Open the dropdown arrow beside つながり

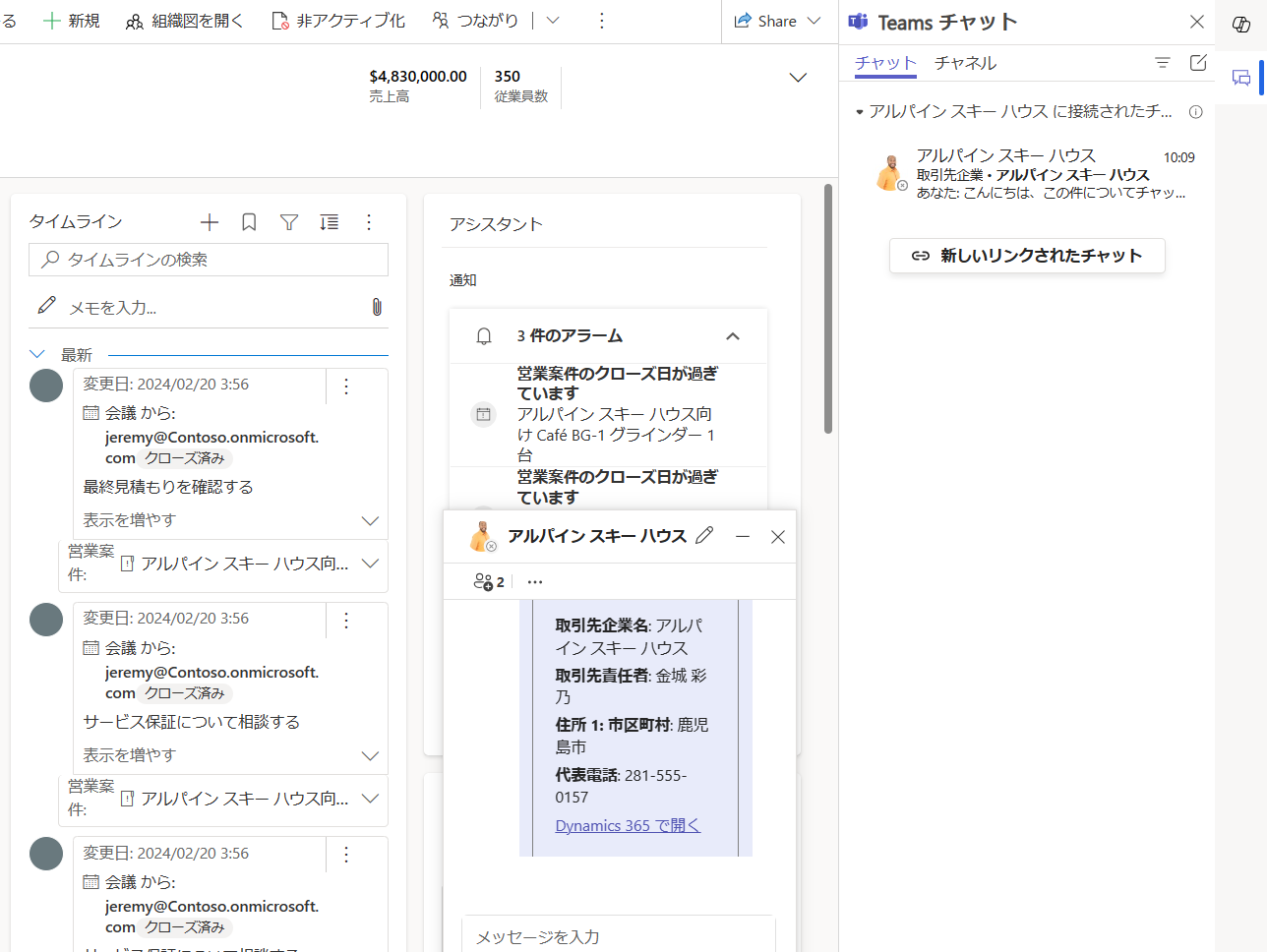click(x=553, y=21)
